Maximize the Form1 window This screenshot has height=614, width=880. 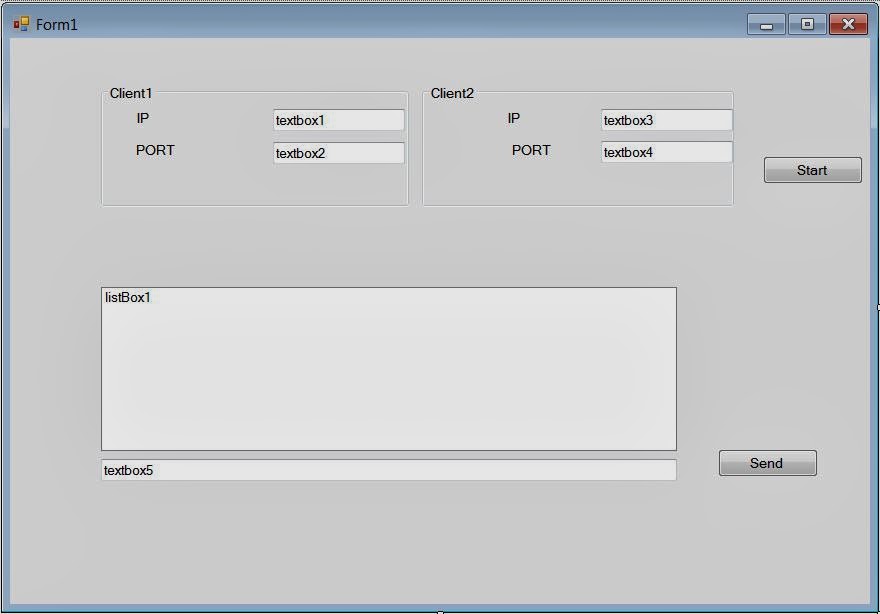[807, 25]
